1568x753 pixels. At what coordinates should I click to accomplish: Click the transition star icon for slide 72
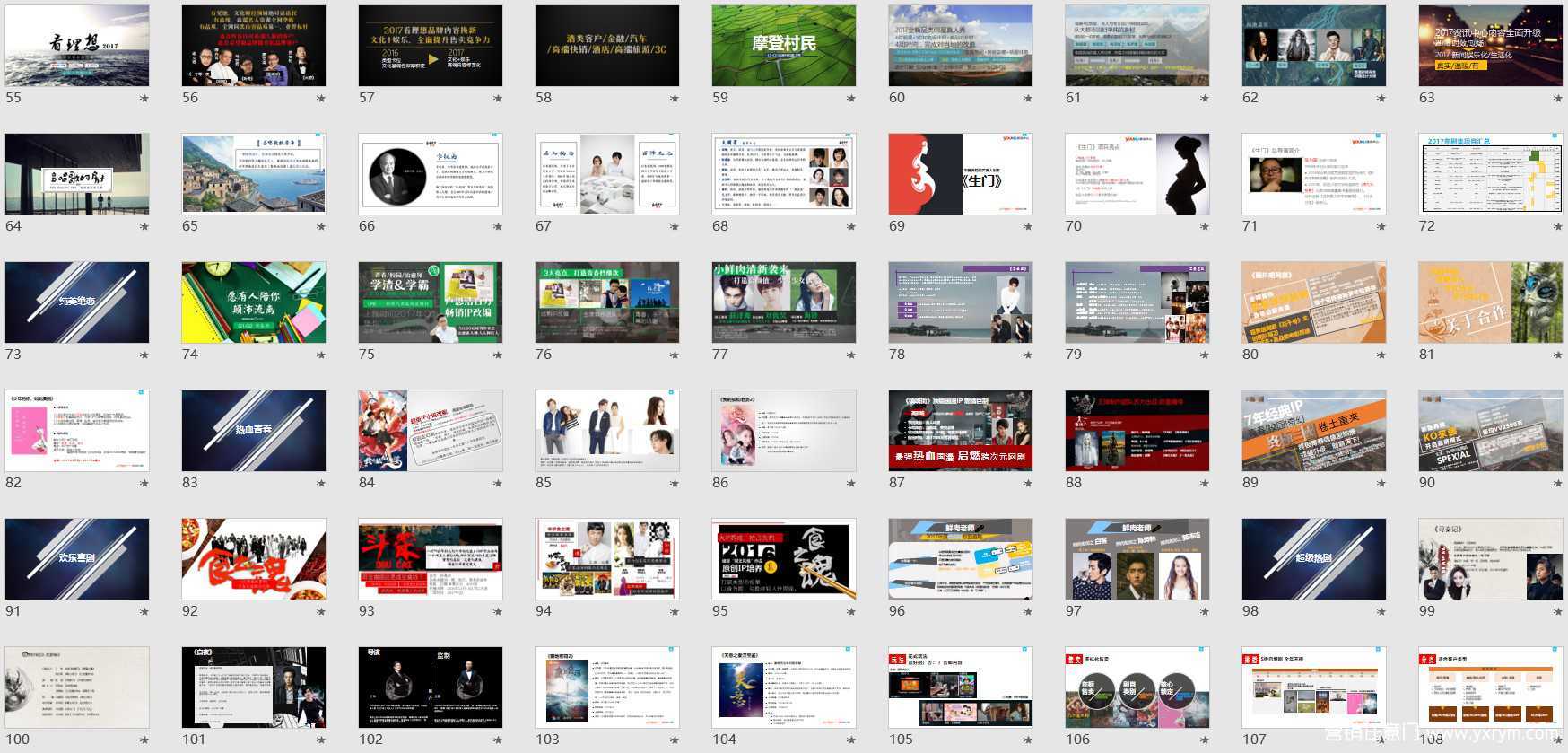pyautogui.click(x=1558, y=227)
